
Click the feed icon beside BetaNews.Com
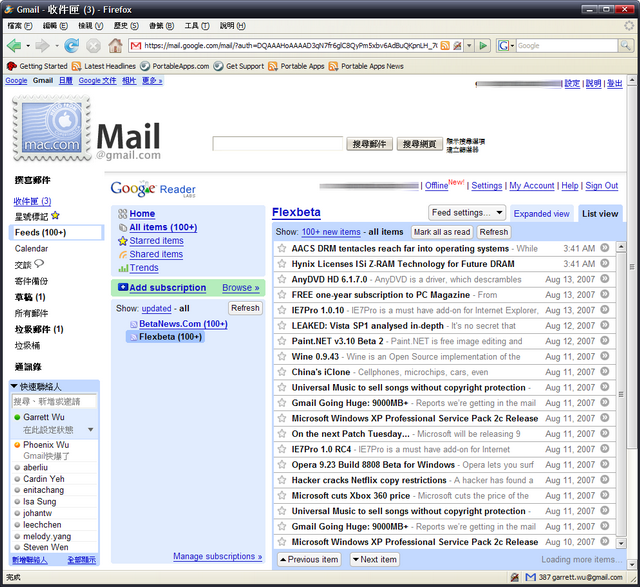click(133, 325)
